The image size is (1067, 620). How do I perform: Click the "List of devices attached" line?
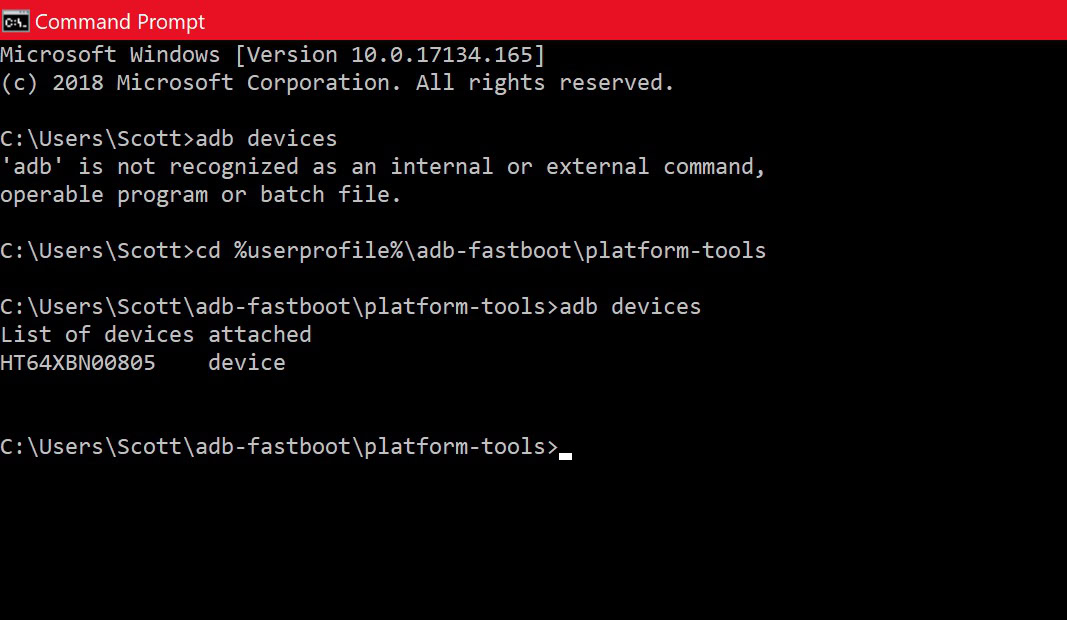point(156,335)
